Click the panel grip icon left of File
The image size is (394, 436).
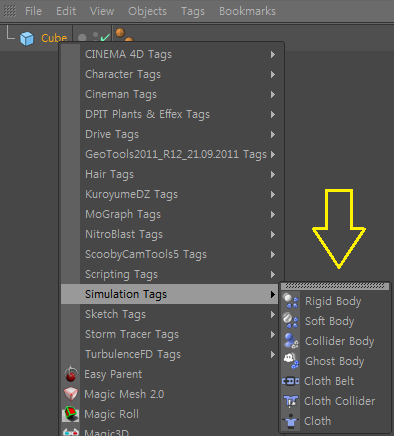[x=10, y=11]
